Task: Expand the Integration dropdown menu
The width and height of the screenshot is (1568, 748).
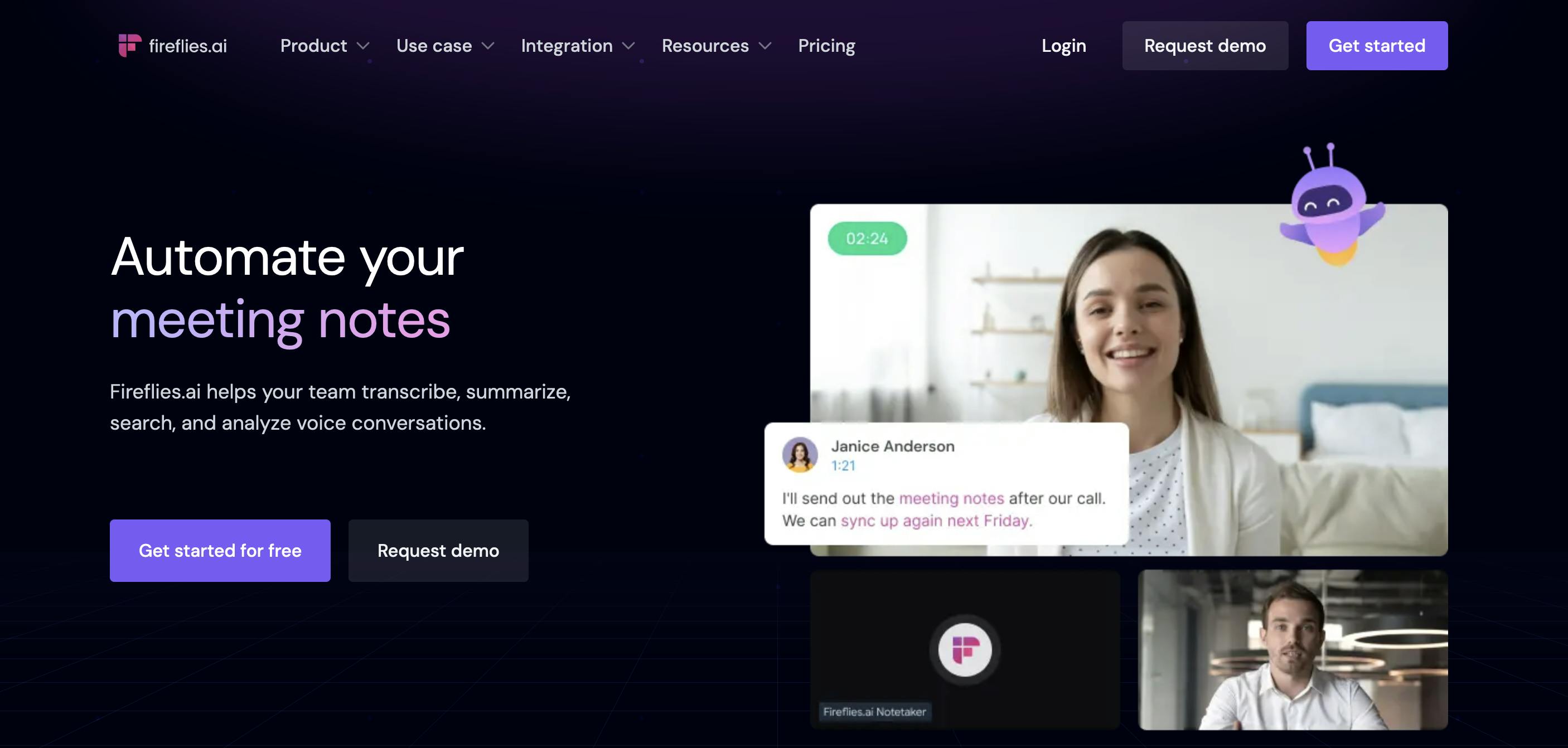Action: [x=577, y=45]
